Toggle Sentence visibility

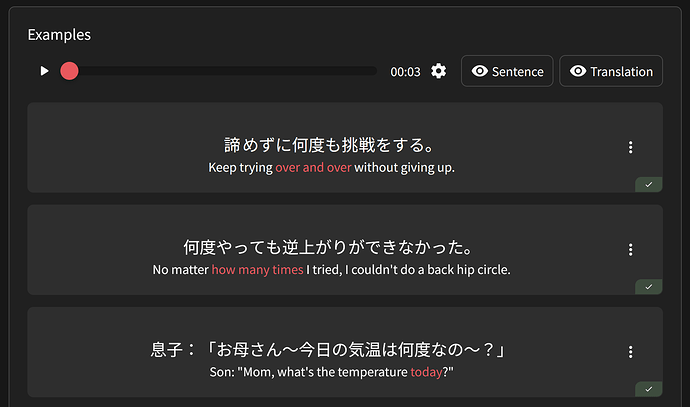coord(507,71)
